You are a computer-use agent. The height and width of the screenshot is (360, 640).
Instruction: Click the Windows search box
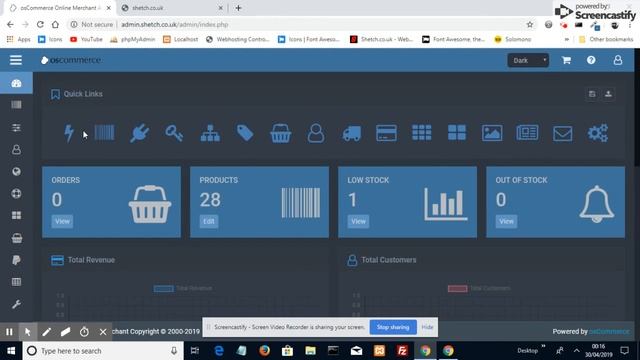[102, 351]
